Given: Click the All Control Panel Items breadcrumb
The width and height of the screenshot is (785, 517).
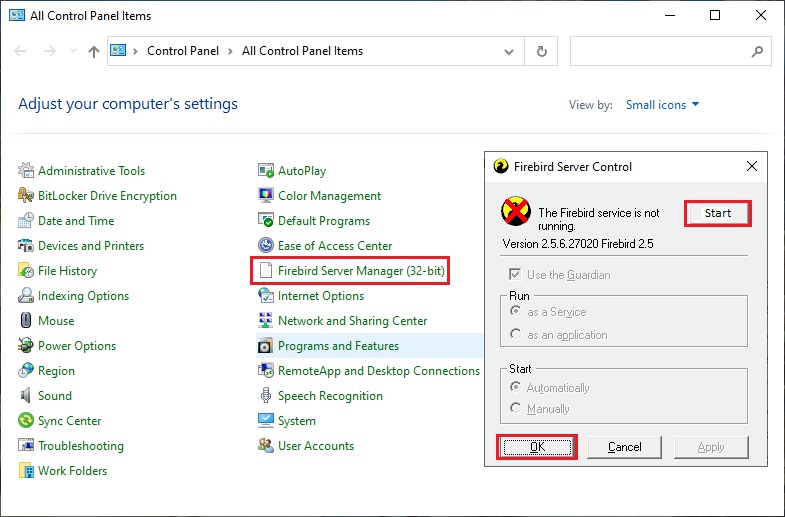Looking at the screenshot, I should click(302, 51).
